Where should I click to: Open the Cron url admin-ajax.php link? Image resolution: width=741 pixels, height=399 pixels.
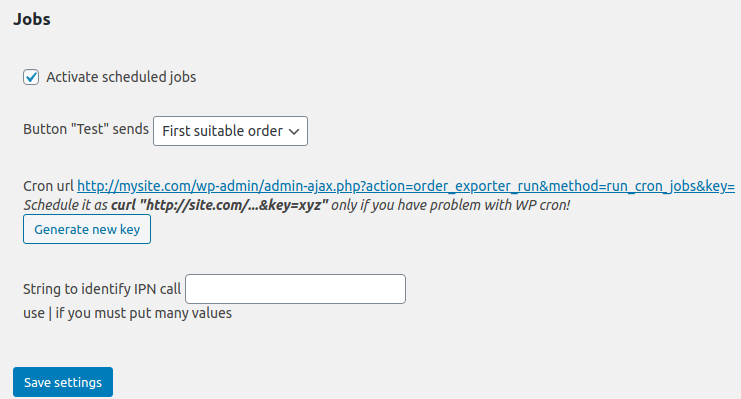406,186
